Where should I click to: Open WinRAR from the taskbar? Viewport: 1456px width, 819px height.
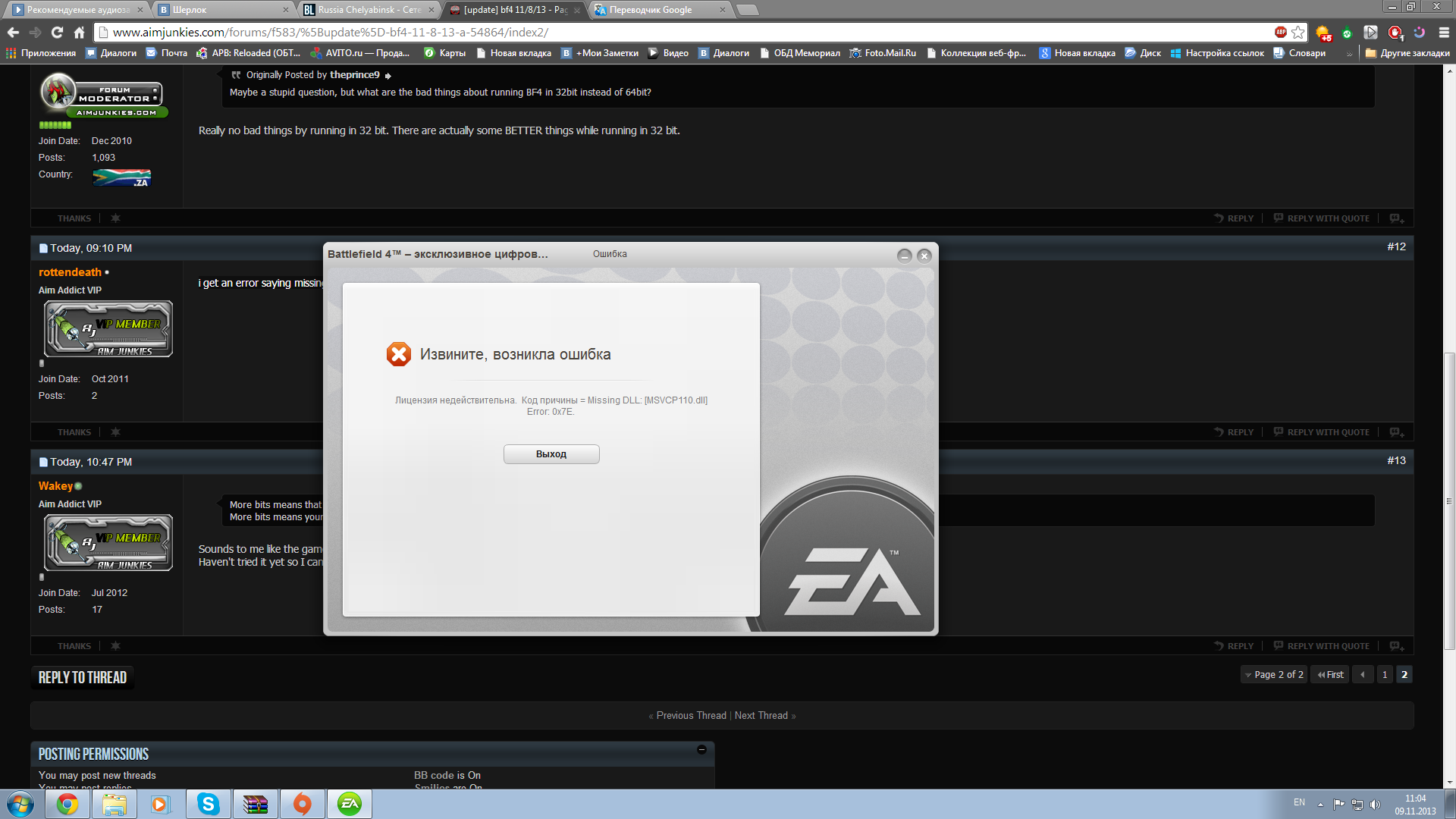tap(256, 804)
